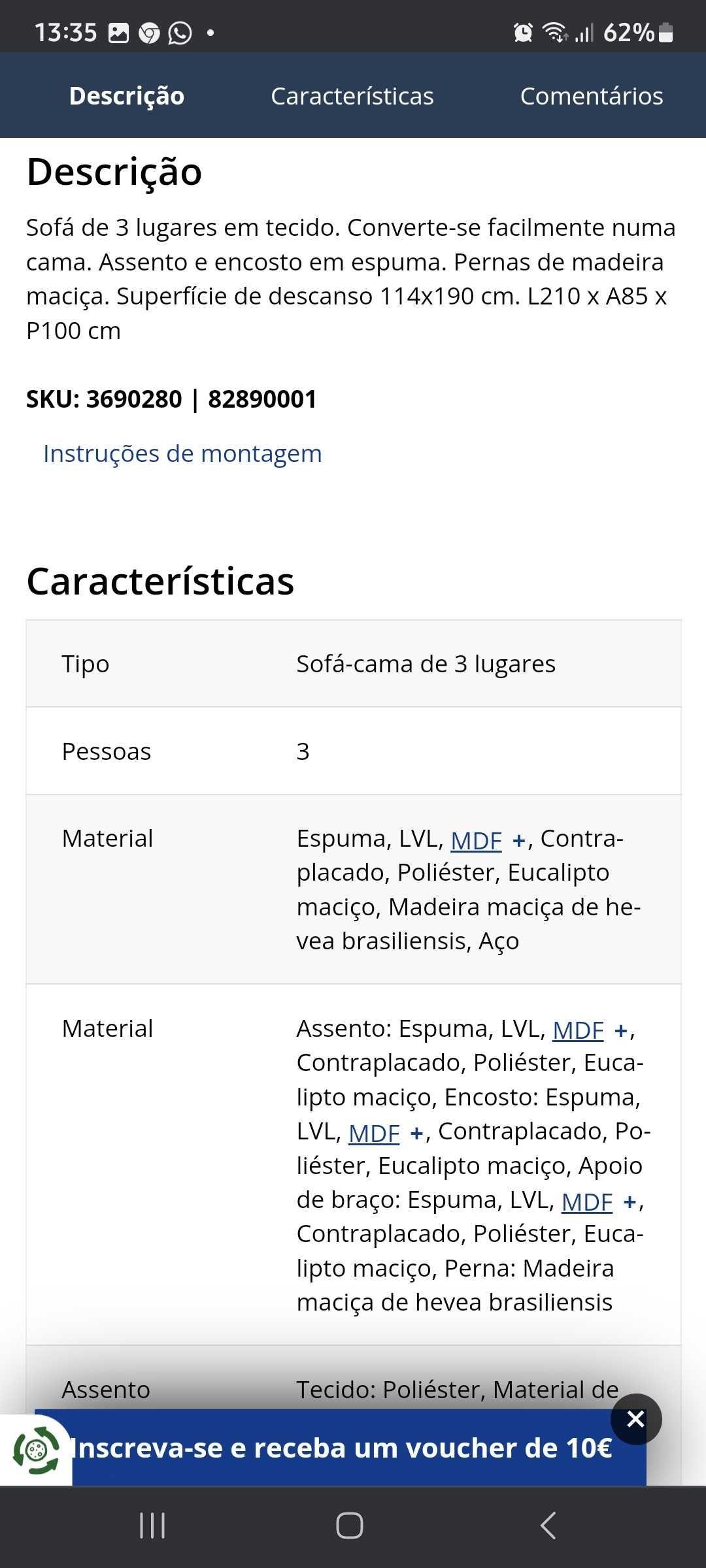Open MDF link in first Material row
This screenshot has height=1568, width=706.
476,840
